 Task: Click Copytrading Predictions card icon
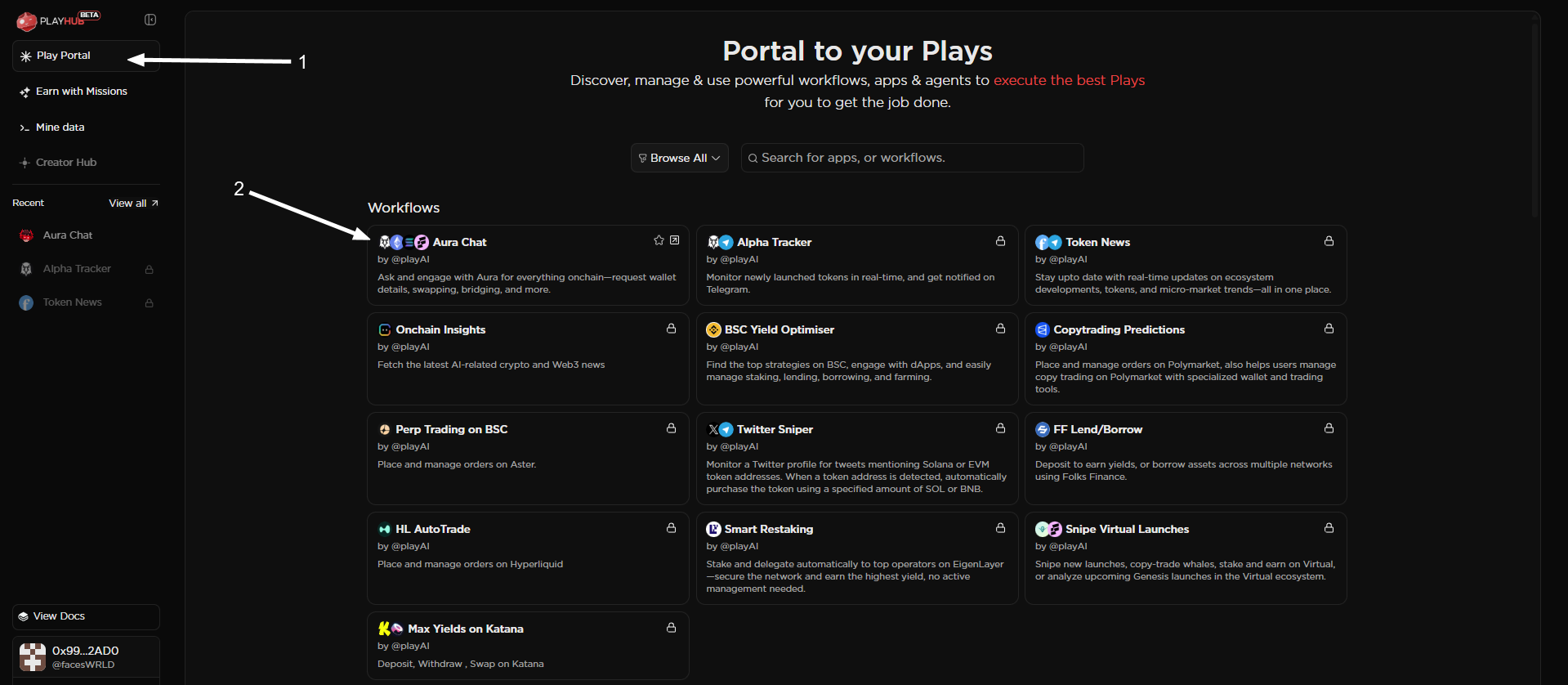point(1042,330)
